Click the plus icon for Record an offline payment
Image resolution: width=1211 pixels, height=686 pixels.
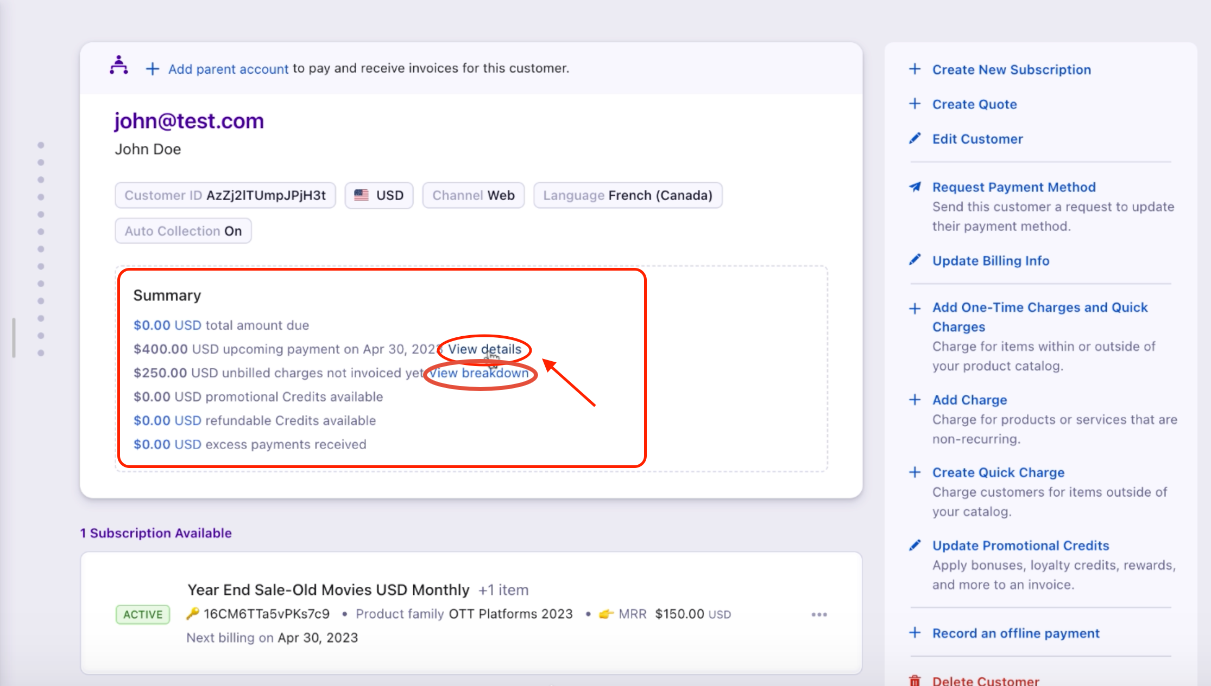coord(914,633)
